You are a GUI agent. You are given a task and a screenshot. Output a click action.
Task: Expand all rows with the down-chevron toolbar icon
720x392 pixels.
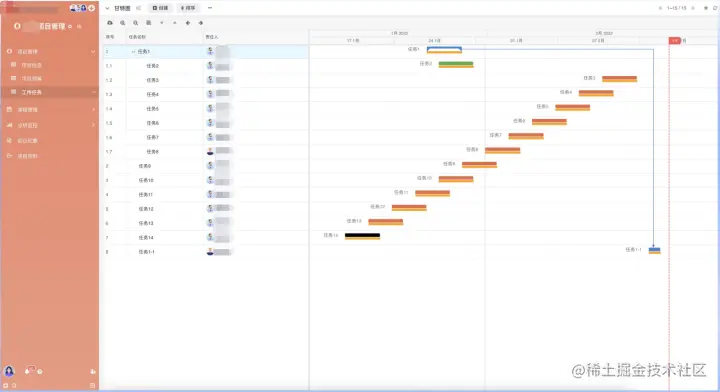point(162,22)
